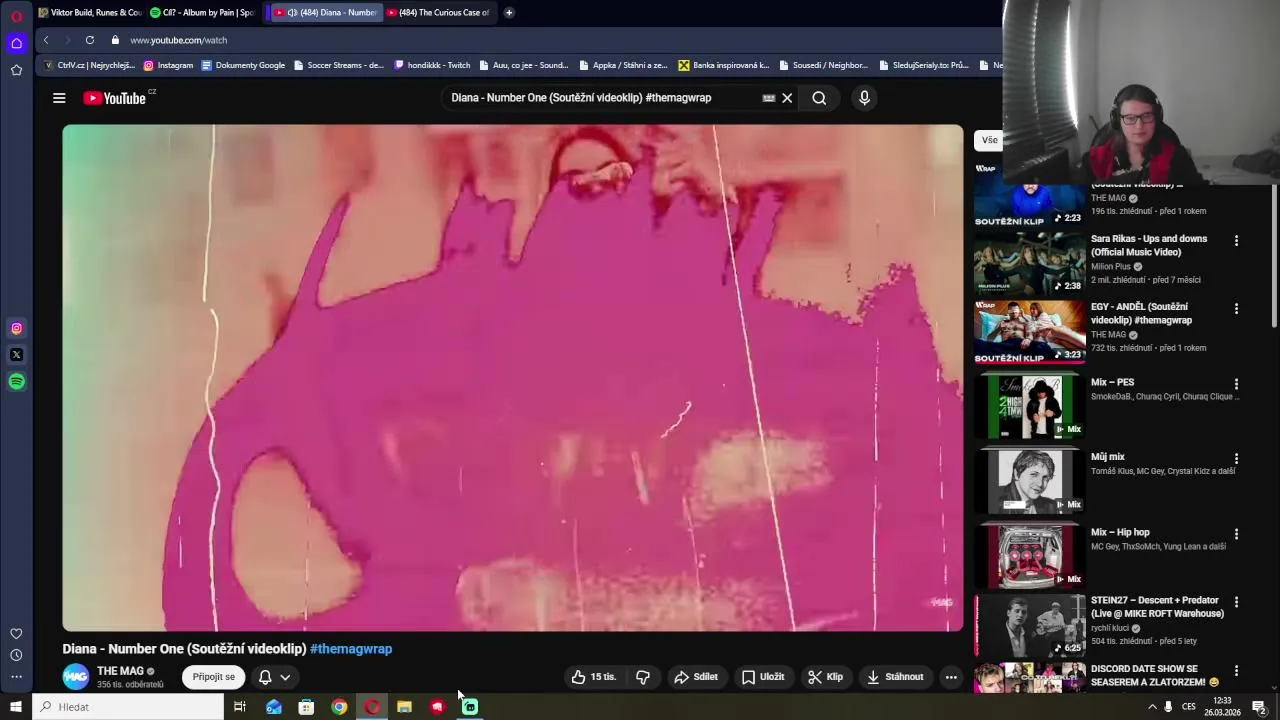Open options for STEIN27 Descent video

pyautogui.click(x=1236, y=602)
